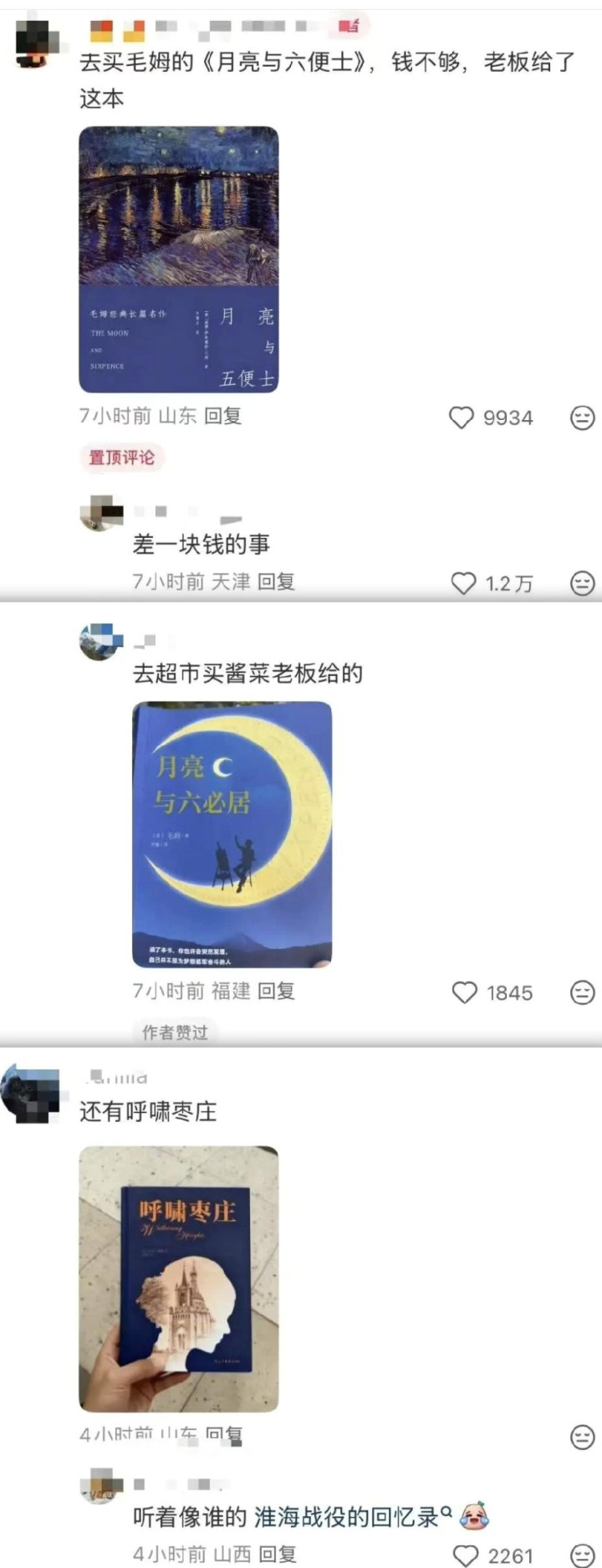
Task: Like the 月亮与六必居 comment with 1845 likes
Action: 464,992
